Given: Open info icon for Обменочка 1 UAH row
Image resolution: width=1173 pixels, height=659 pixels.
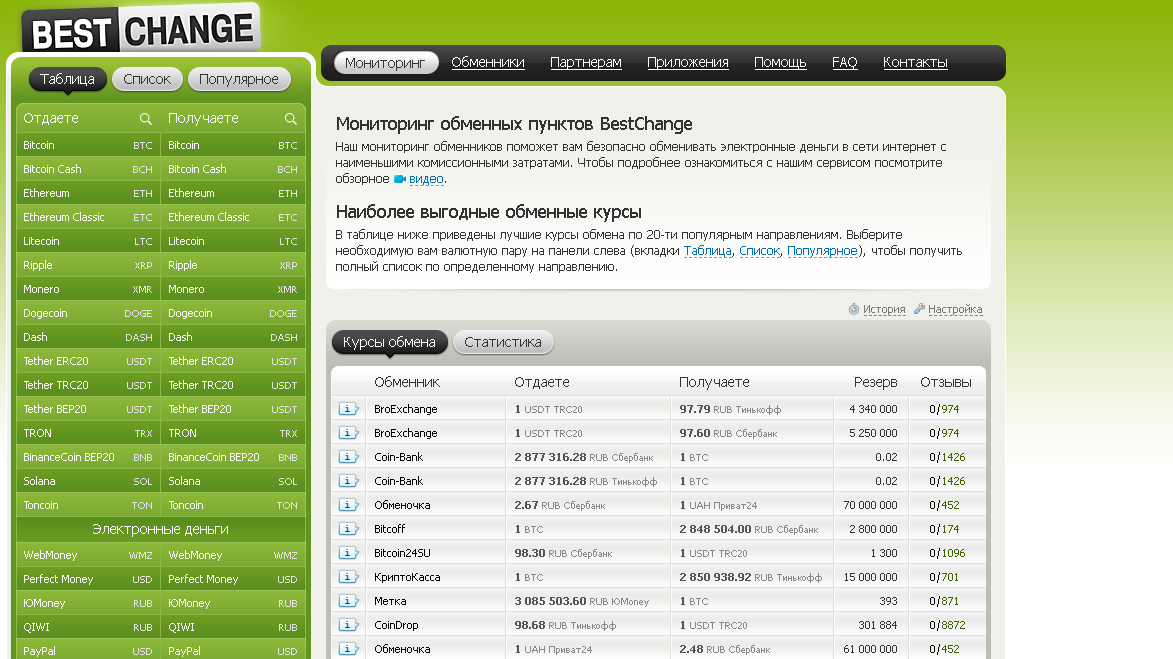Looking at the screenshot, I should point(348,648).
